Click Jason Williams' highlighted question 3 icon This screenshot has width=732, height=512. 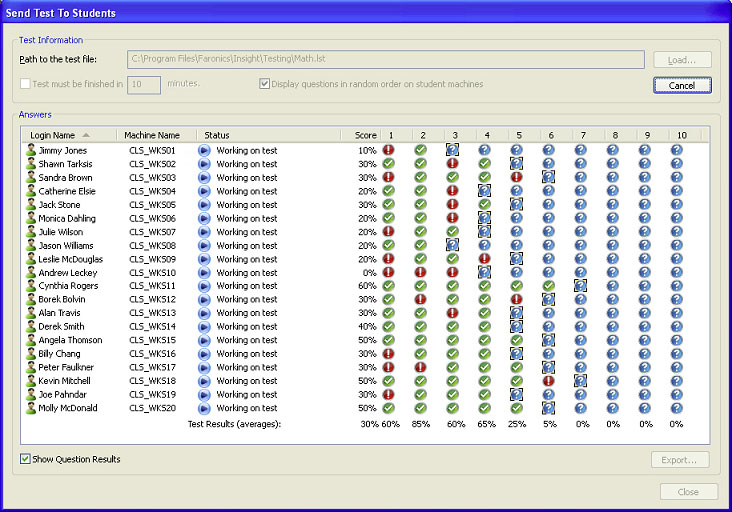click(x=452, y=245)
